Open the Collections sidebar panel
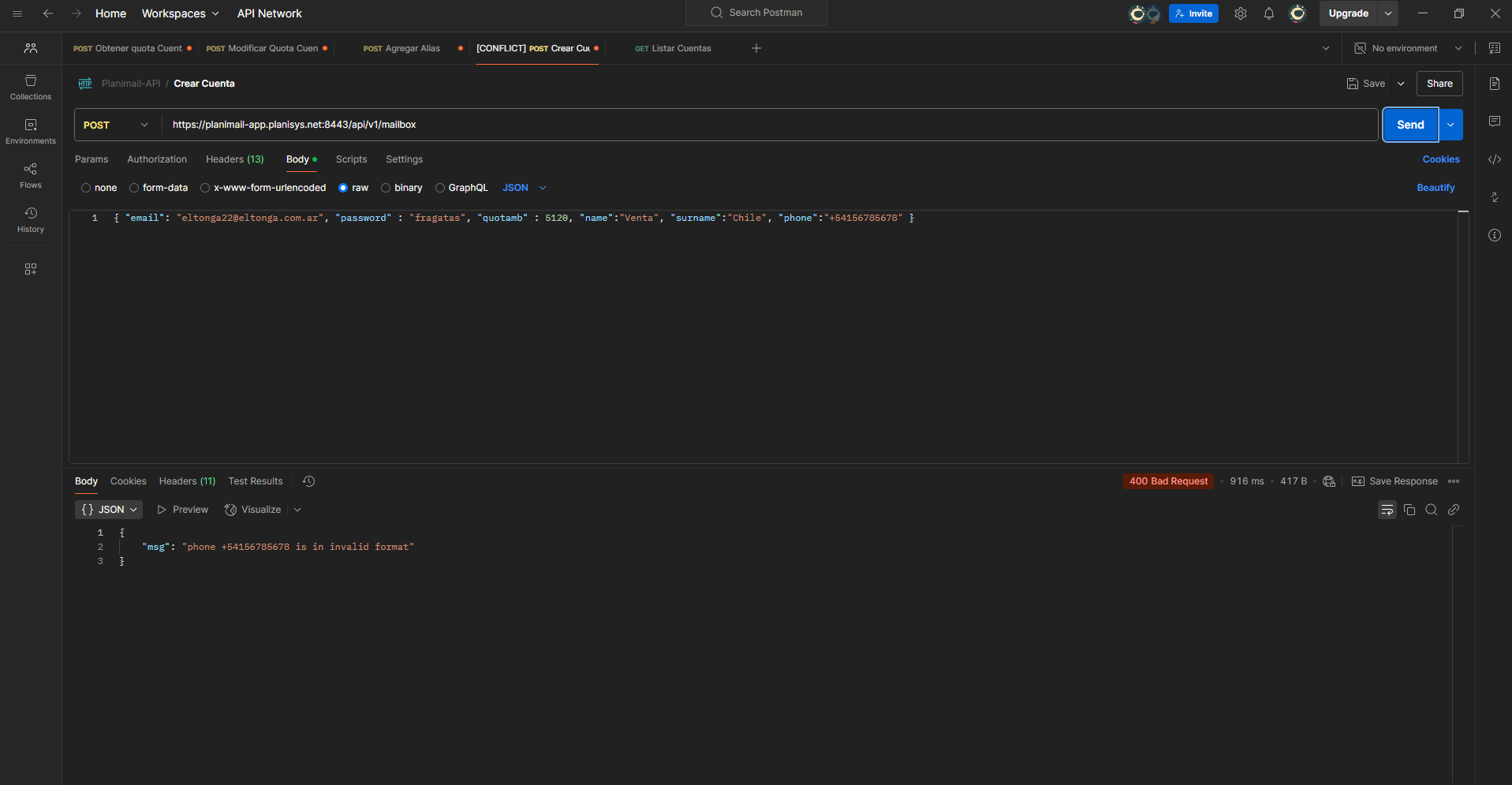This screenshot has height=785, width=1512. click(x=31, y=88)
